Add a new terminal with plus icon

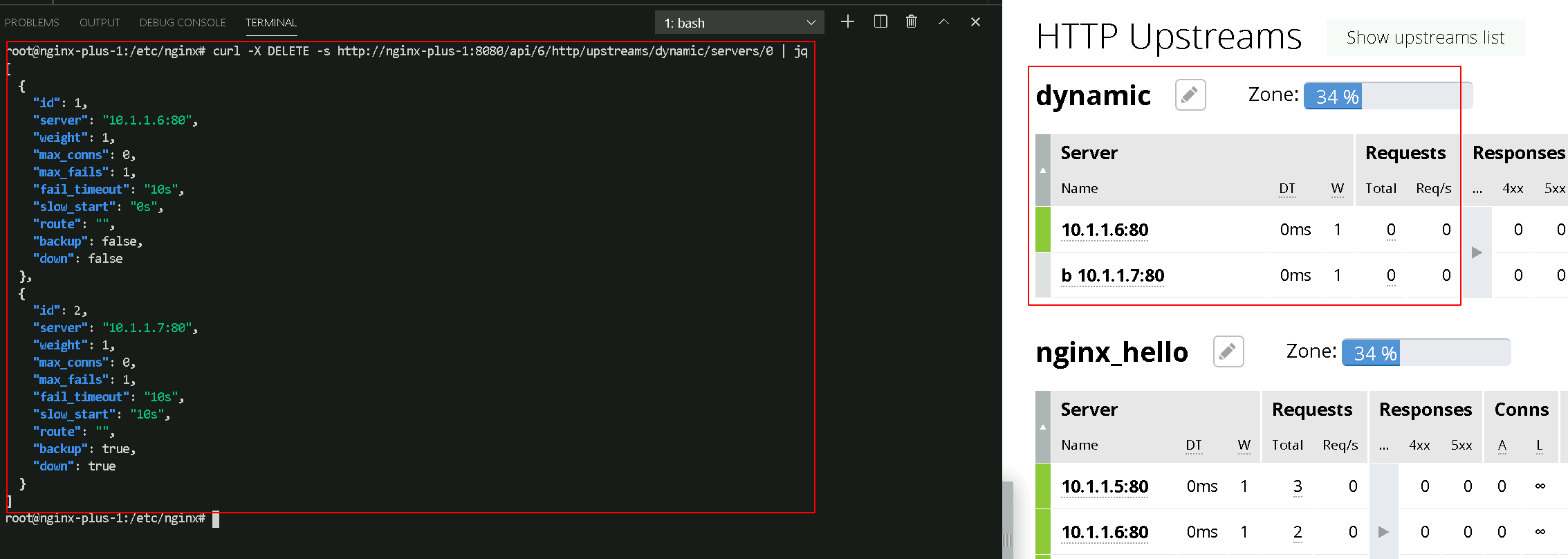847,22
